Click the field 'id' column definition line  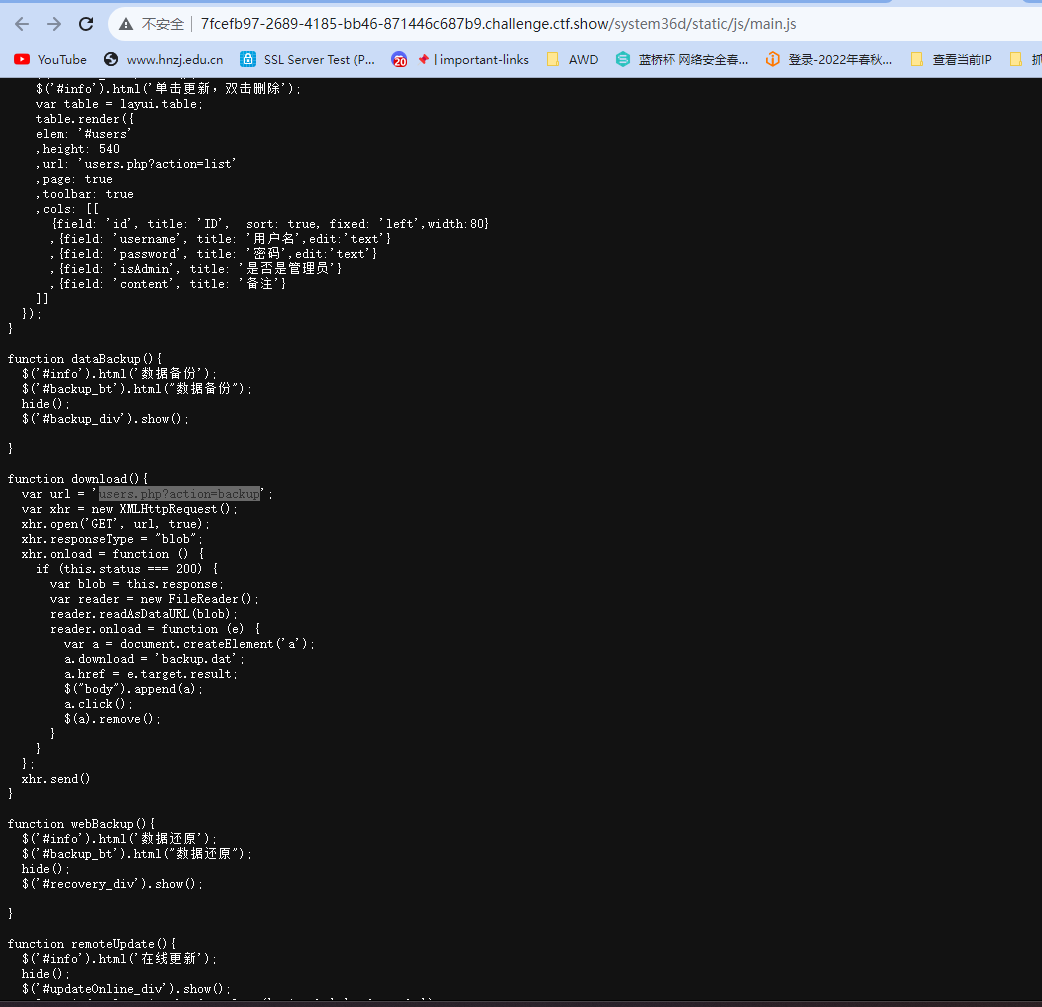click(270, 224)
